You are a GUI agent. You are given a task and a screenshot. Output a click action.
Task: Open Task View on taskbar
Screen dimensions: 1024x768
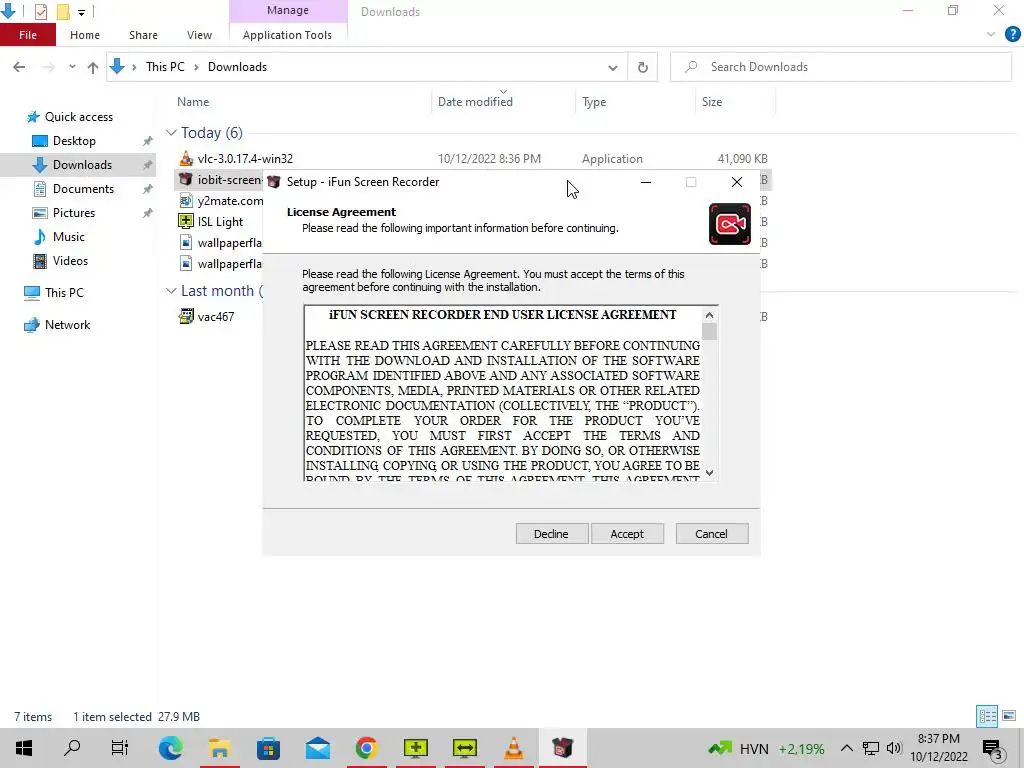pos(120,748)
